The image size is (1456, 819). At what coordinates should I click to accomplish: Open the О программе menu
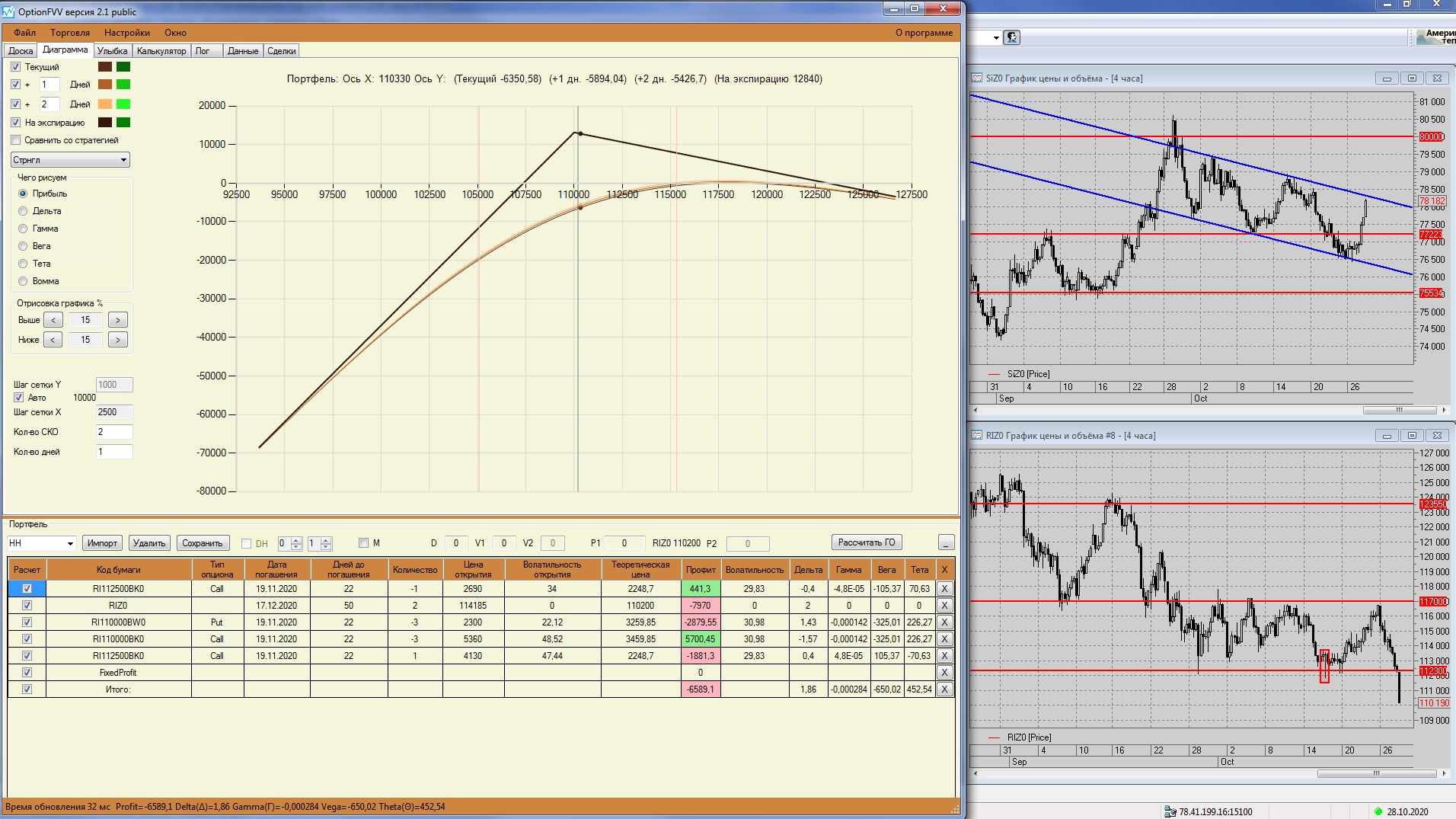[x=924, y=33]
